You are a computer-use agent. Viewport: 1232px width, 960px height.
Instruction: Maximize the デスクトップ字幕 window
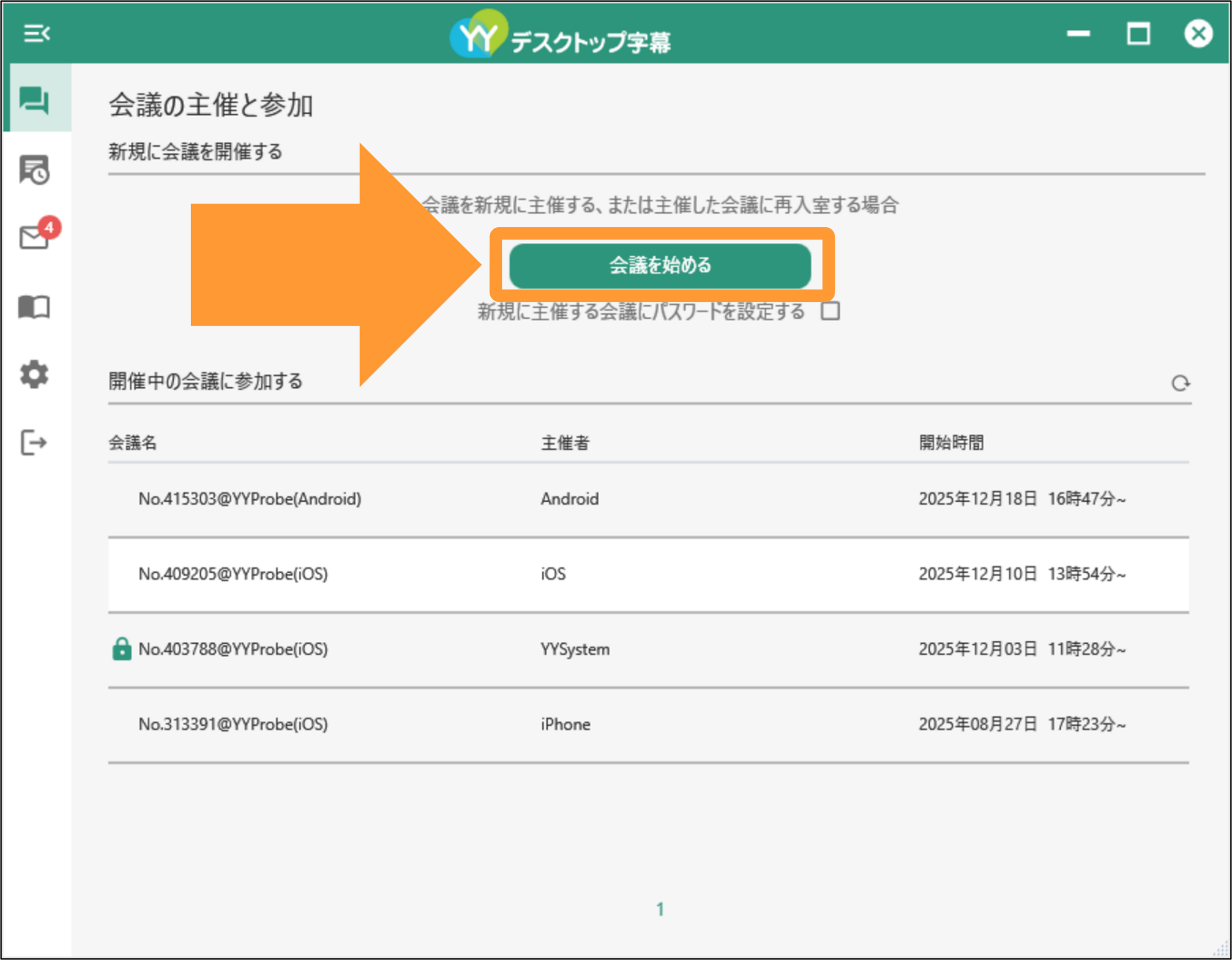(x=1138, y=34)
